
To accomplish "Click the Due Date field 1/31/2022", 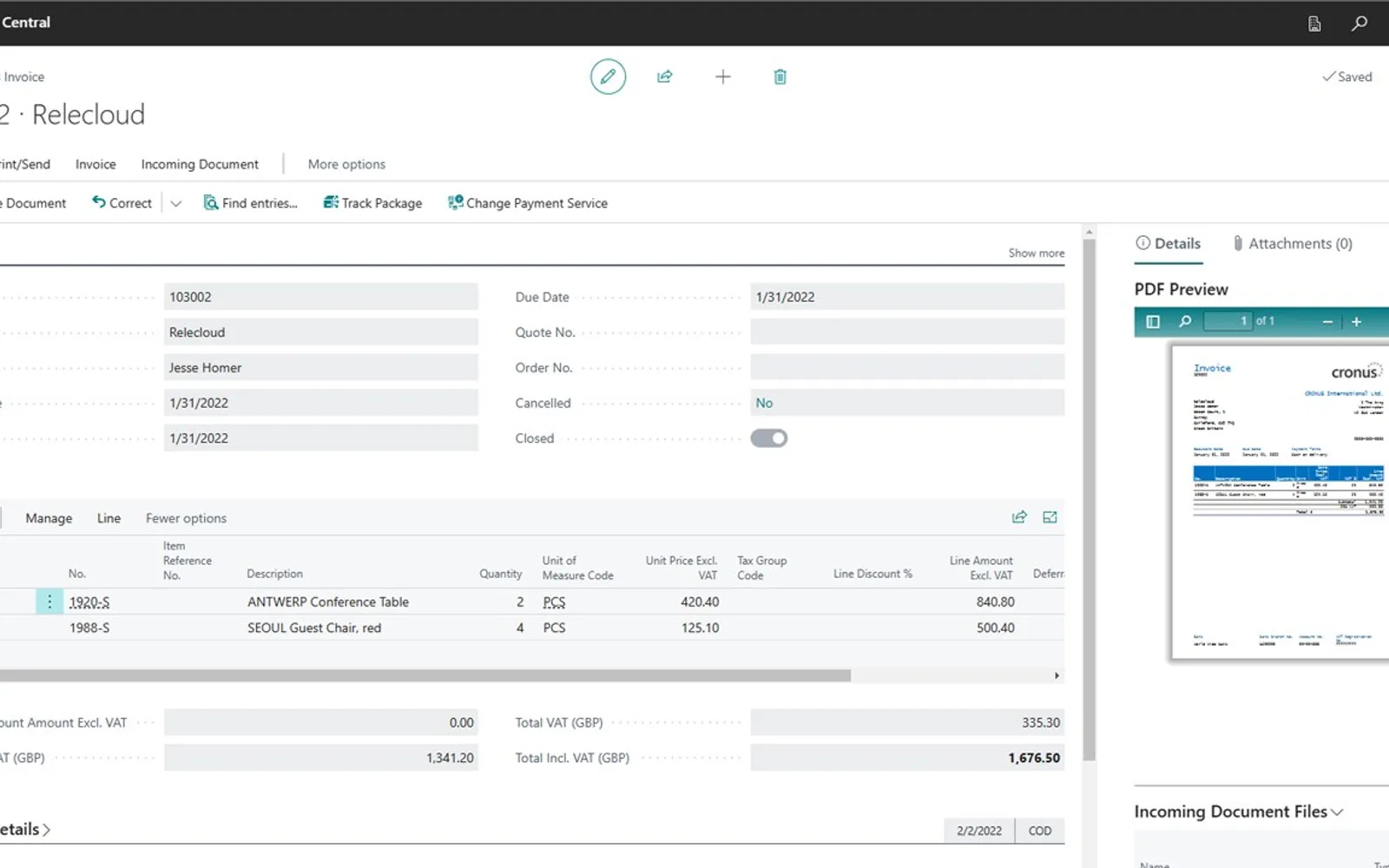I will click(907, 297).
